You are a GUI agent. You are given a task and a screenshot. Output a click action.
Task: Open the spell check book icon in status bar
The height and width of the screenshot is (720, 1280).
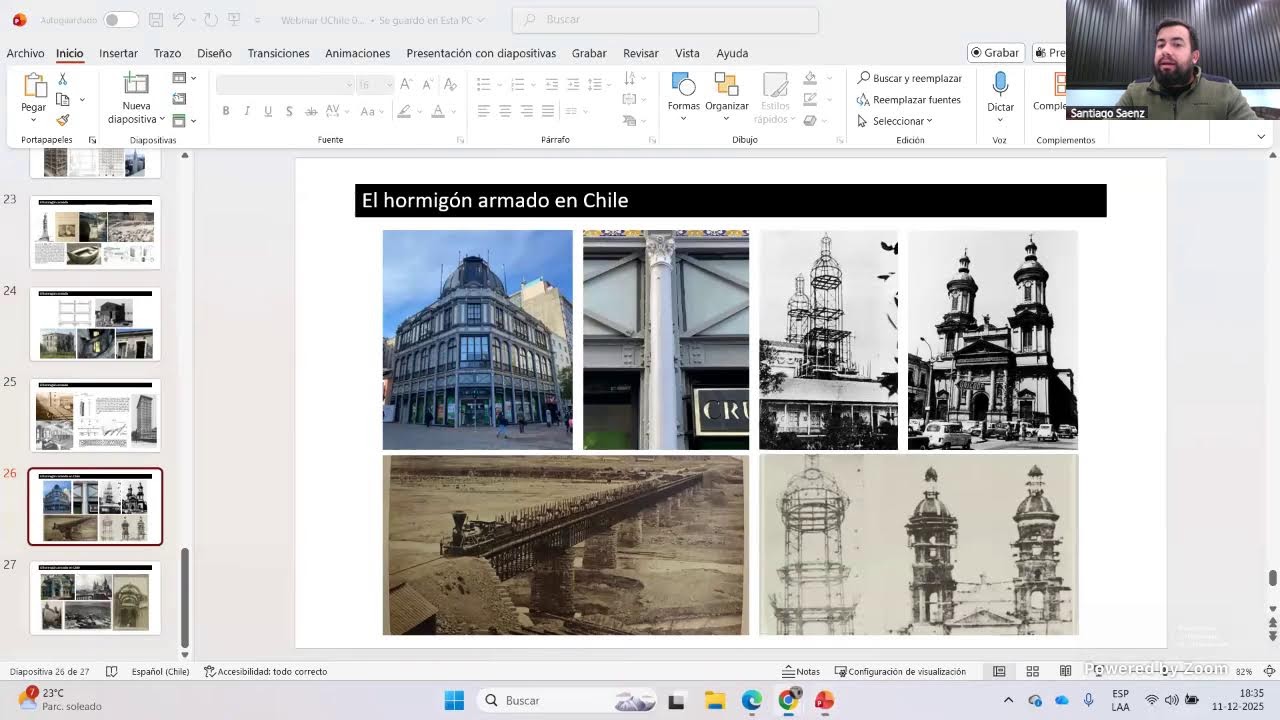point(111,671)
